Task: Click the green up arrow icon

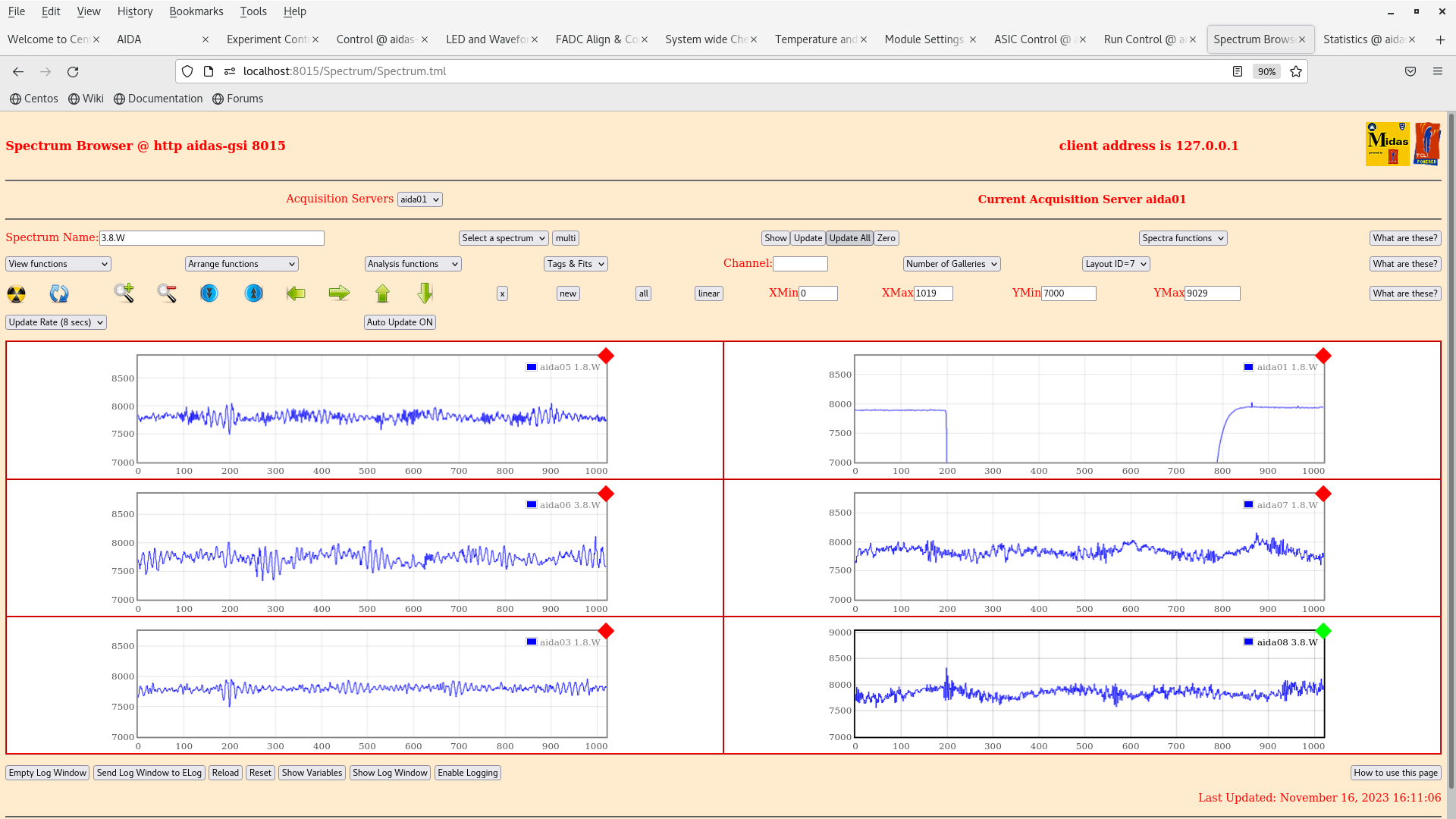Action: pos(382,293)
